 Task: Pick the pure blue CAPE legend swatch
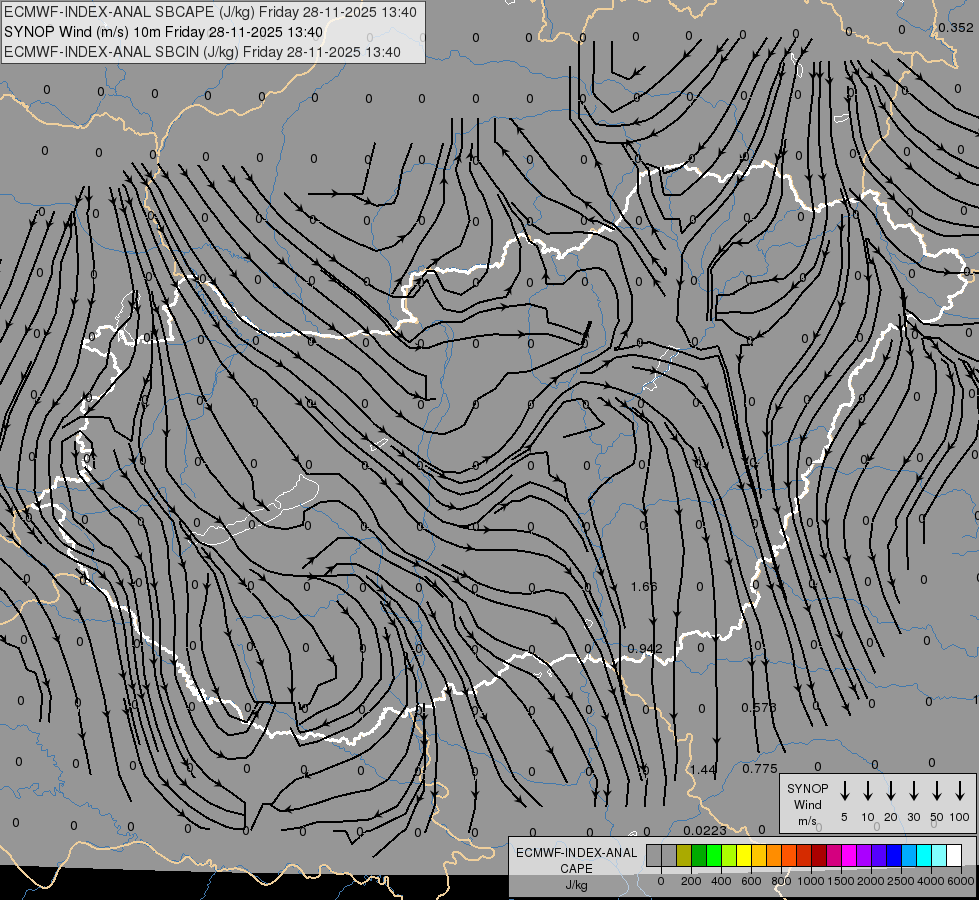(893, 855)
